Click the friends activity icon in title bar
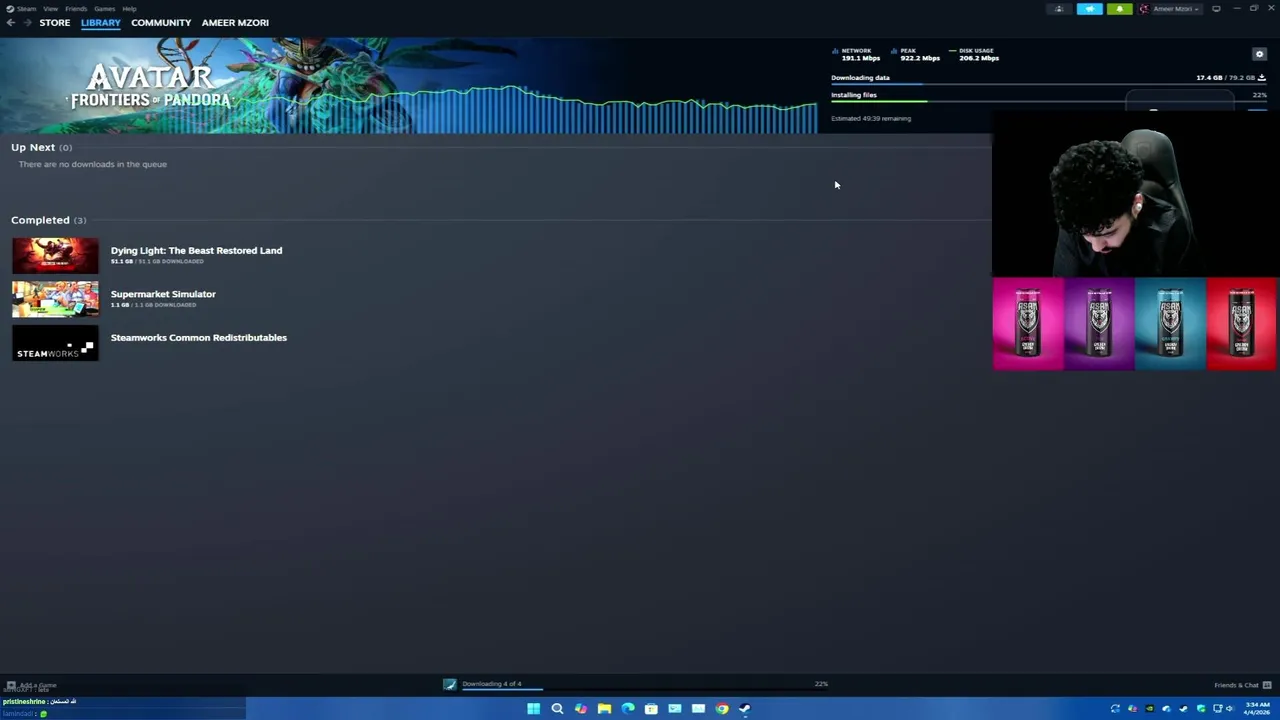 pyautogui.click(x=1059, y=9)
